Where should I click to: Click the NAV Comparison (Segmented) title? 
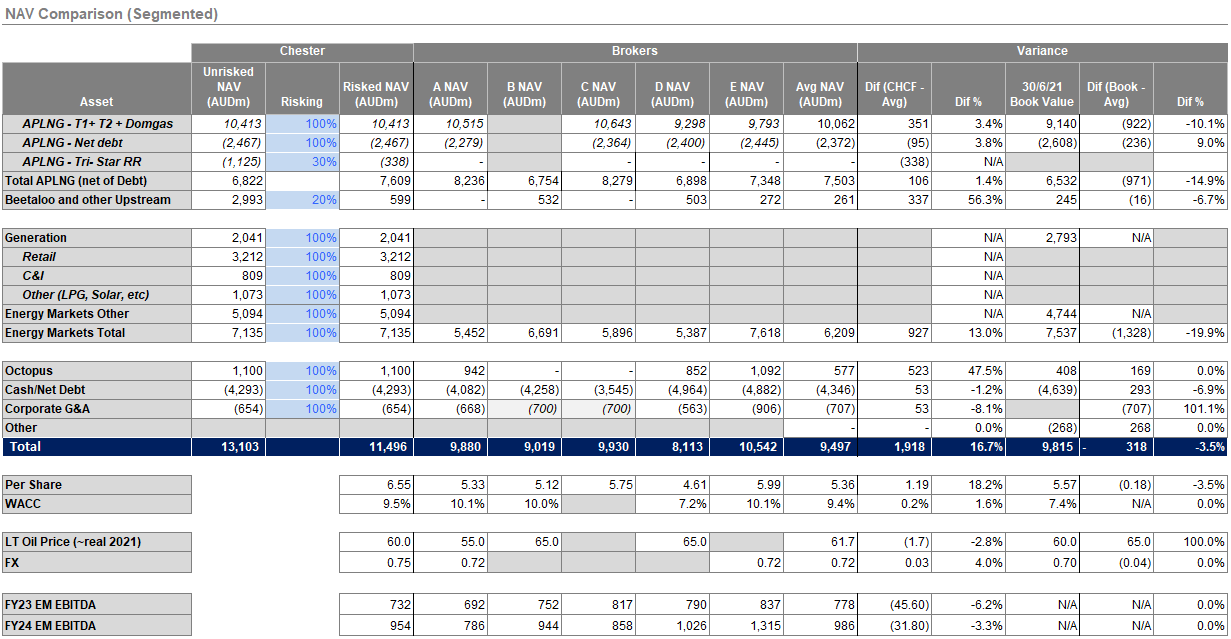[x=112, y=14]
